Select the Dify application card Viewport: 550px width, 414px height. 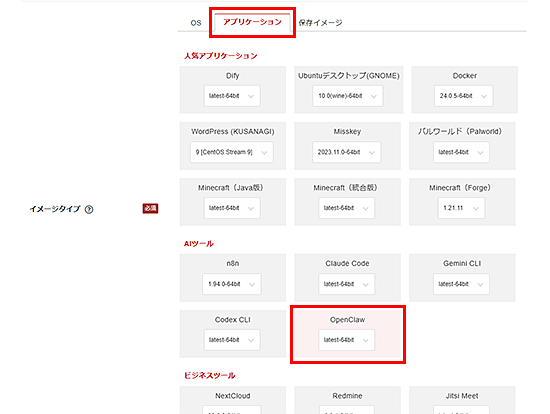click(x=233, y=89)
